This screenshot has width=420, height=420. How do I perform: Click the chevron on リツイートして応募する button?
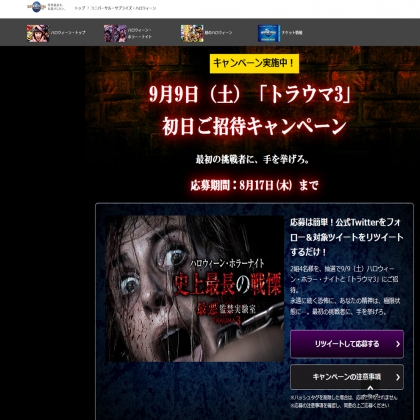click(398, 344)
